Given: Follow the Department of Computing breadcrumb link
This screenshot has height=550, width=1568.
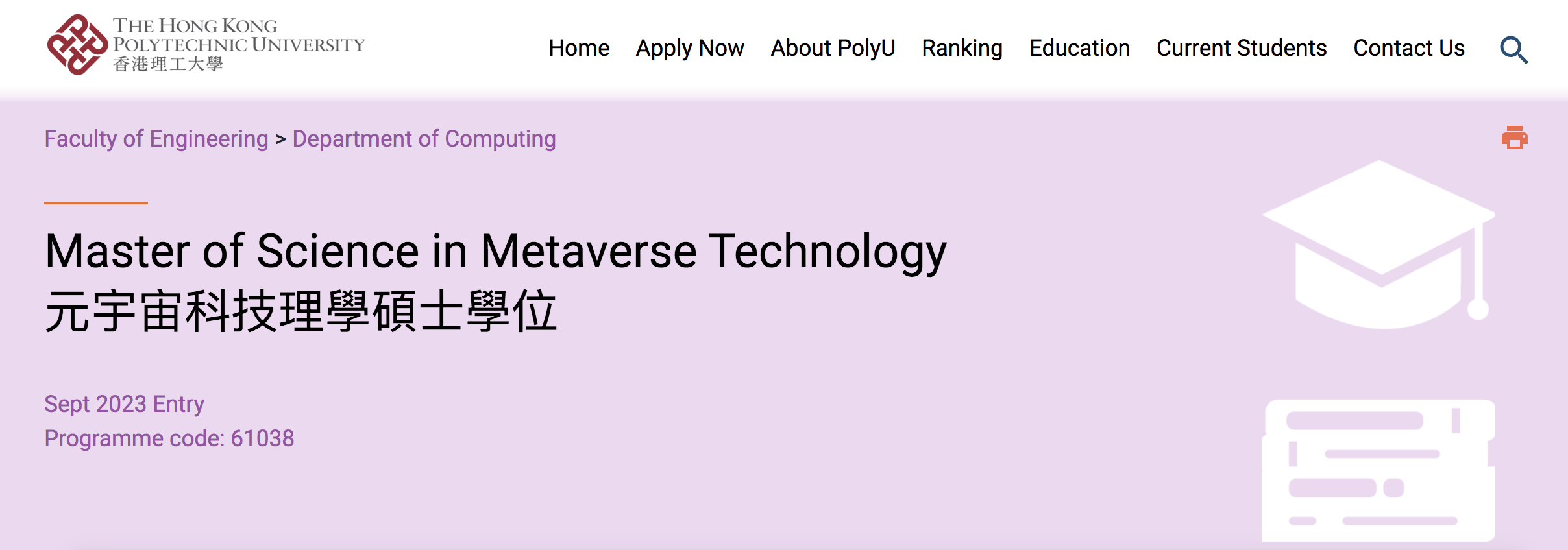Looking at the screenshot, I should click(424, 139).
